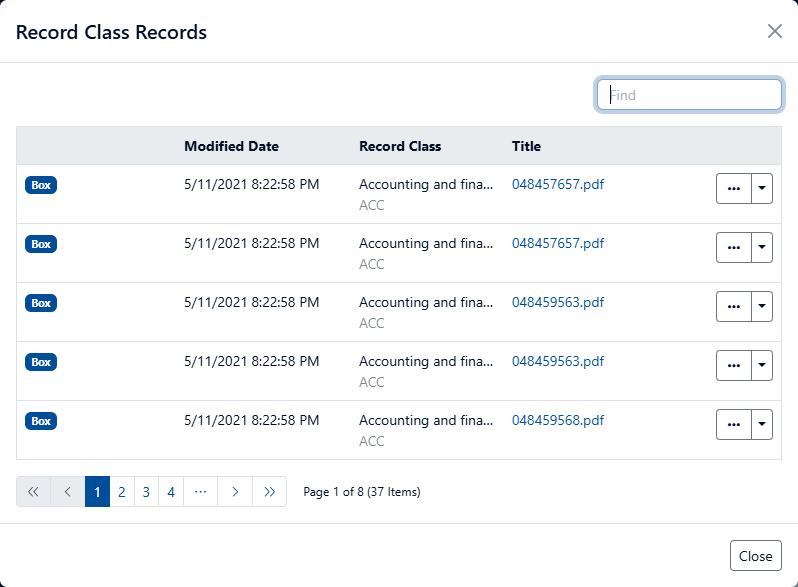This screenshot has width=798, height=587.
Task: Expand the dropdown arrow in the second row
Action: pos(762,248)
